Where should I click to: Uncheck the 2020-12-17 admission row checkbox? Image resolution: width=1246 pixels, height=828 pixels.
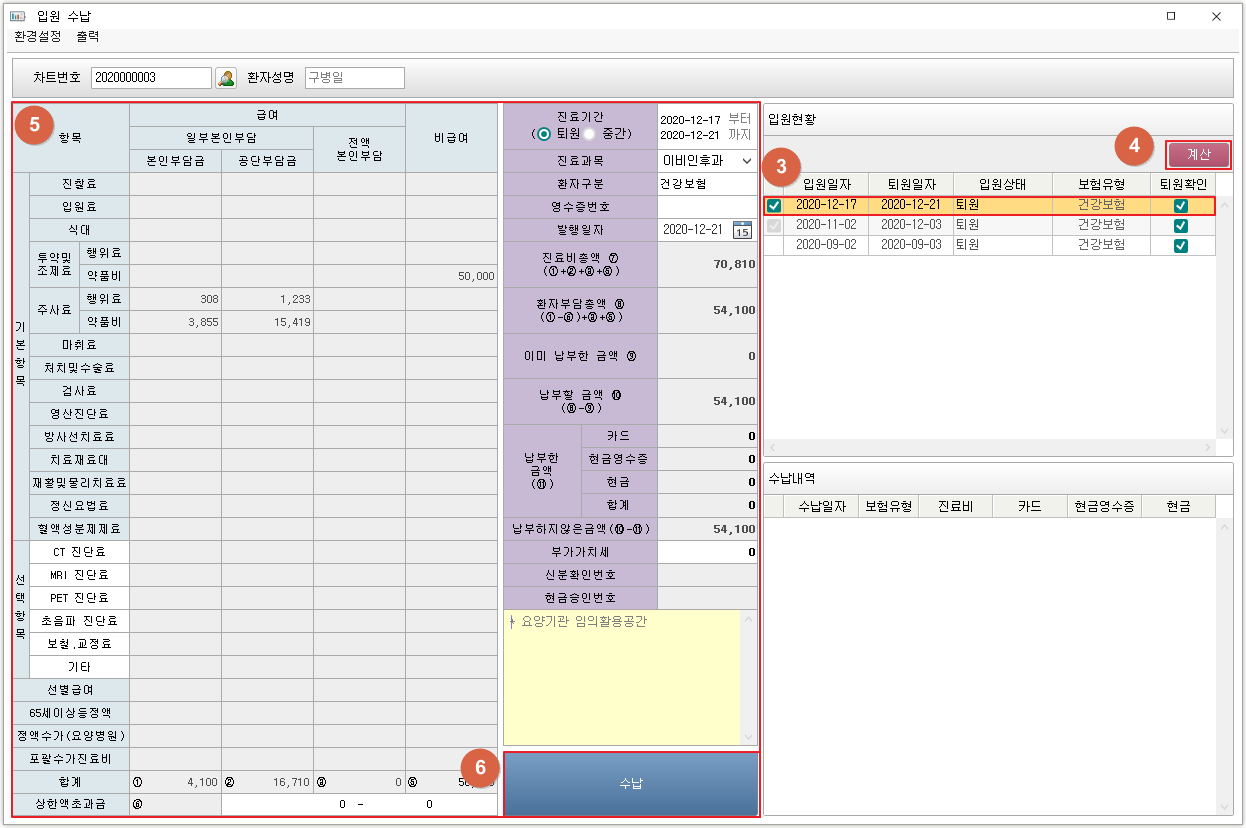point(774,205)
